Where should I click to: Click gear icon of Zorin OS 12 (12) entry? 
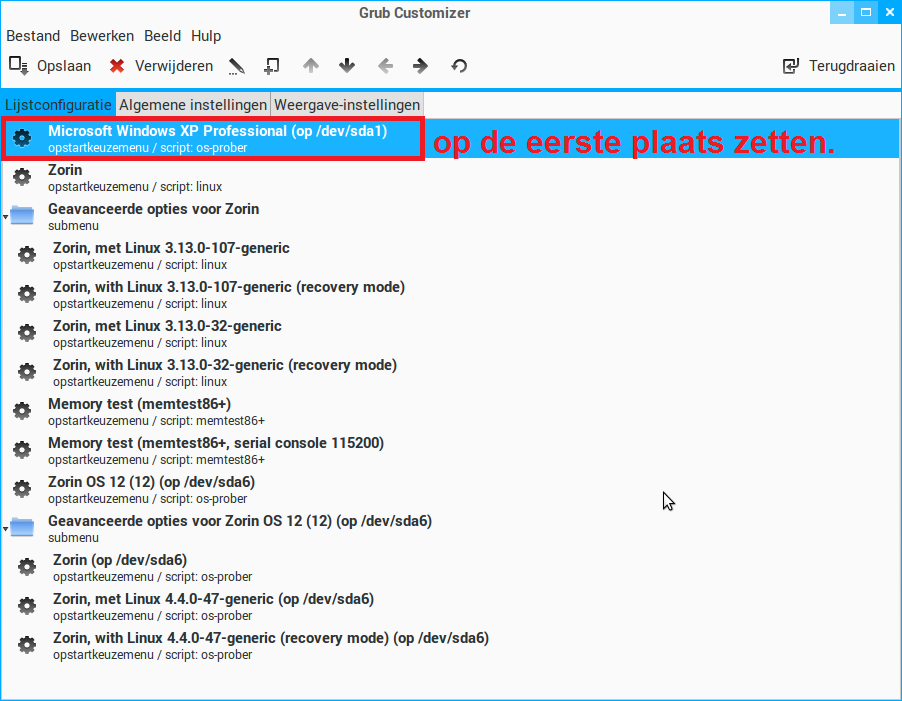[22, 489]
